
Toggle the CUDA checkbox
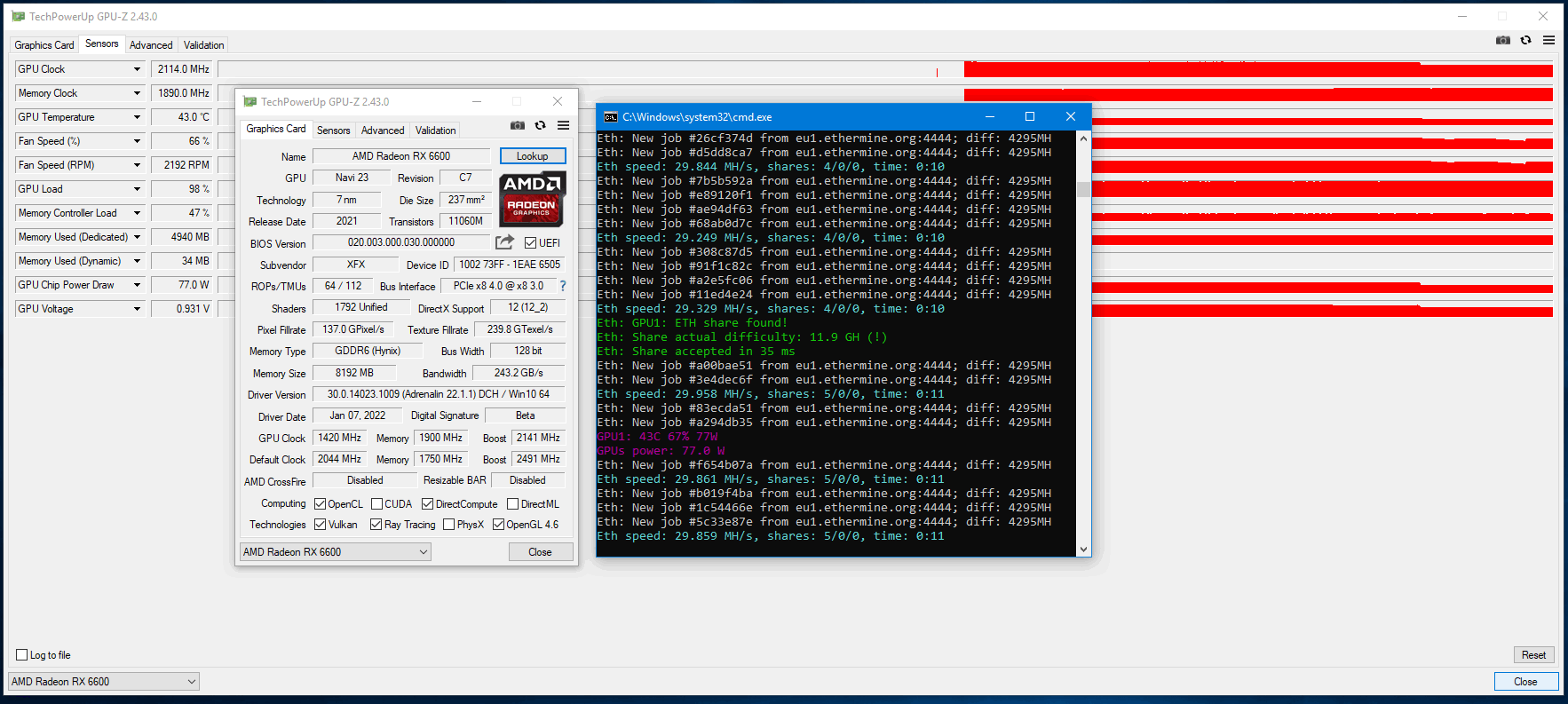tap(376, 503)
